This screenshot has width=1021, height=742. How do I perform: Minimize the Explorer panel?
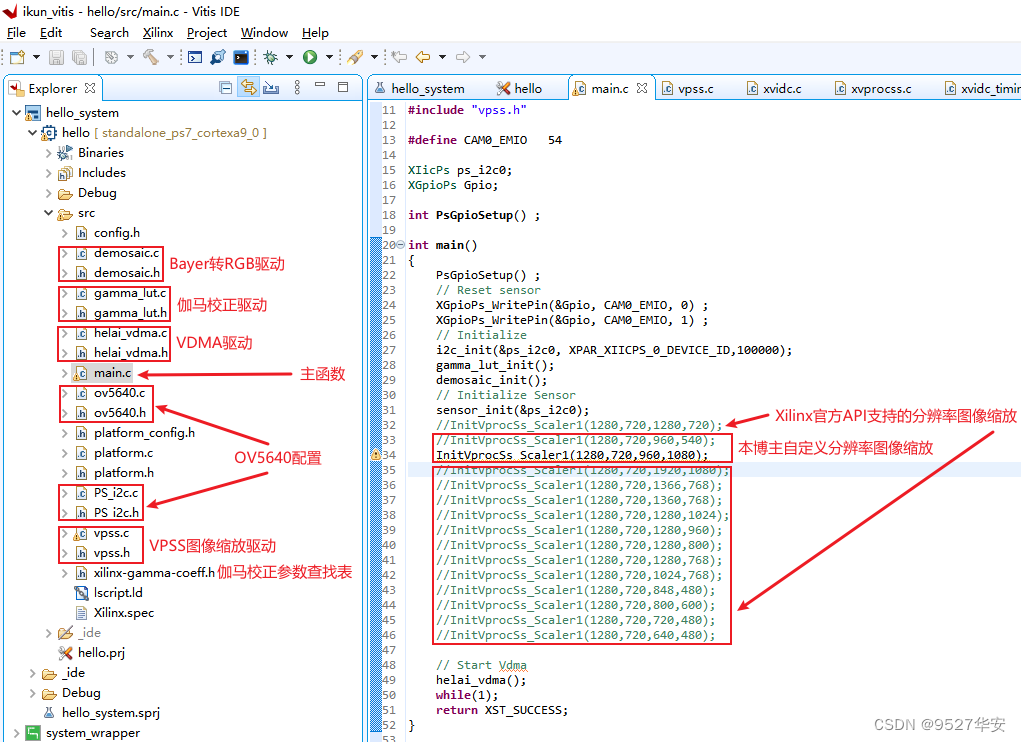pyautogui.click(x=320, y=85)
